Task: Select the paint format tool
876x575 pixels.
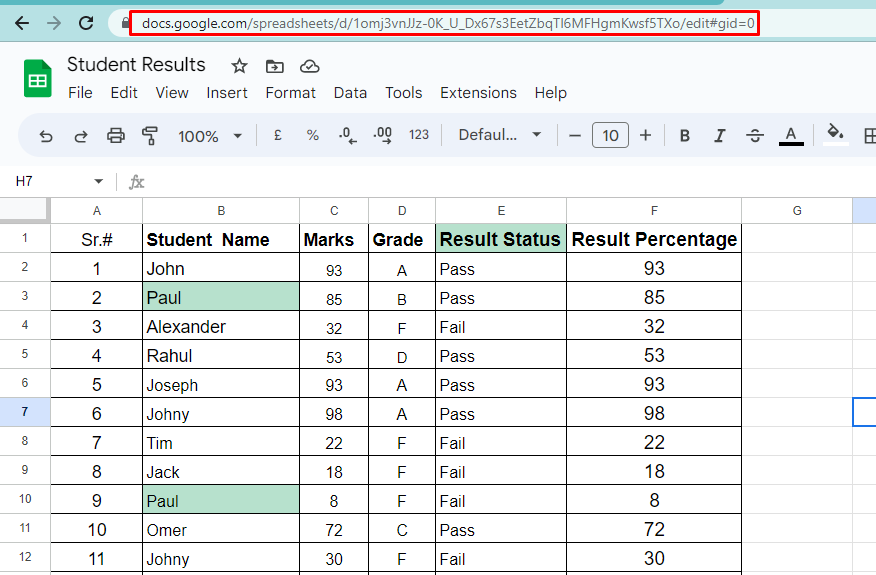Action: click(150, 136)
